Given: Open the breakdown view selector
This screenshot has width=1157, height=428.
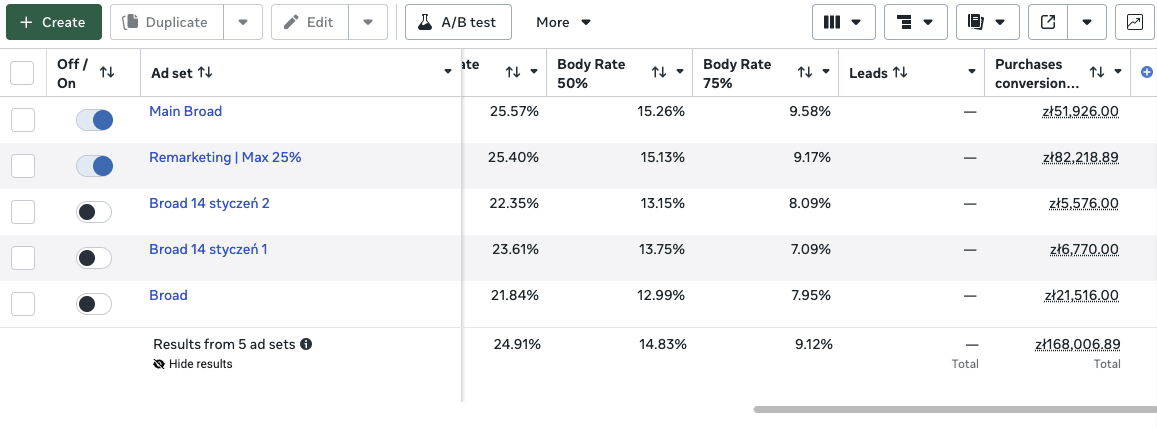Looking at the screenshot, I should coord(915,22).
